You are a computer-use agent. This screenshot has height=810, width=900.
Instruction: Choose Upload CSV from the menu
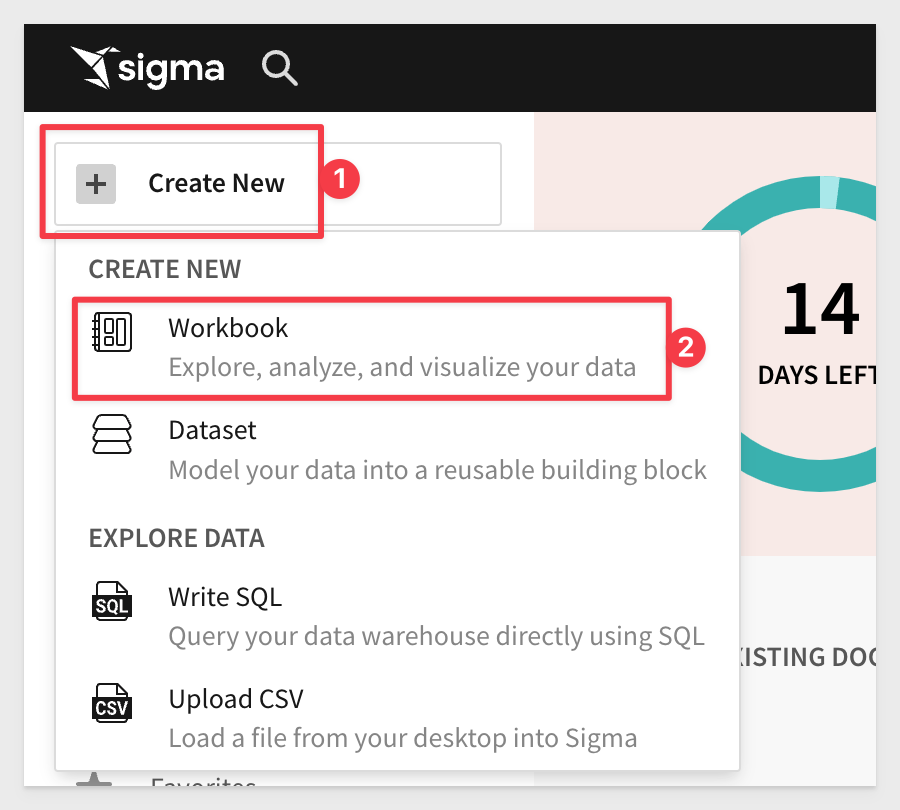[235, 698]
